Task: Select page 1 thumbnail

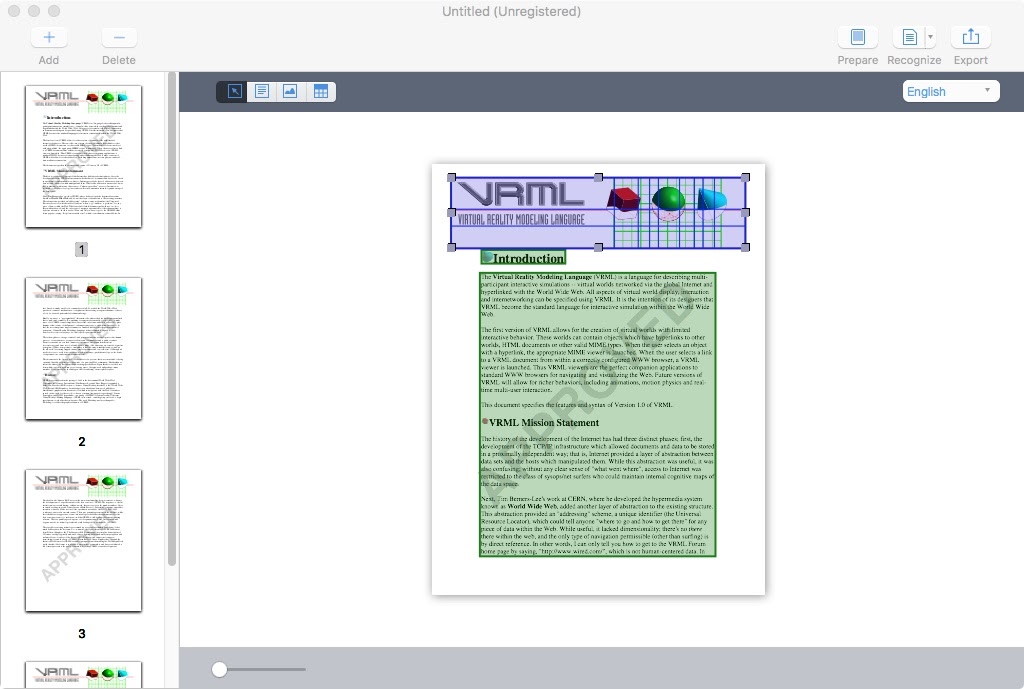Action: 84,156
